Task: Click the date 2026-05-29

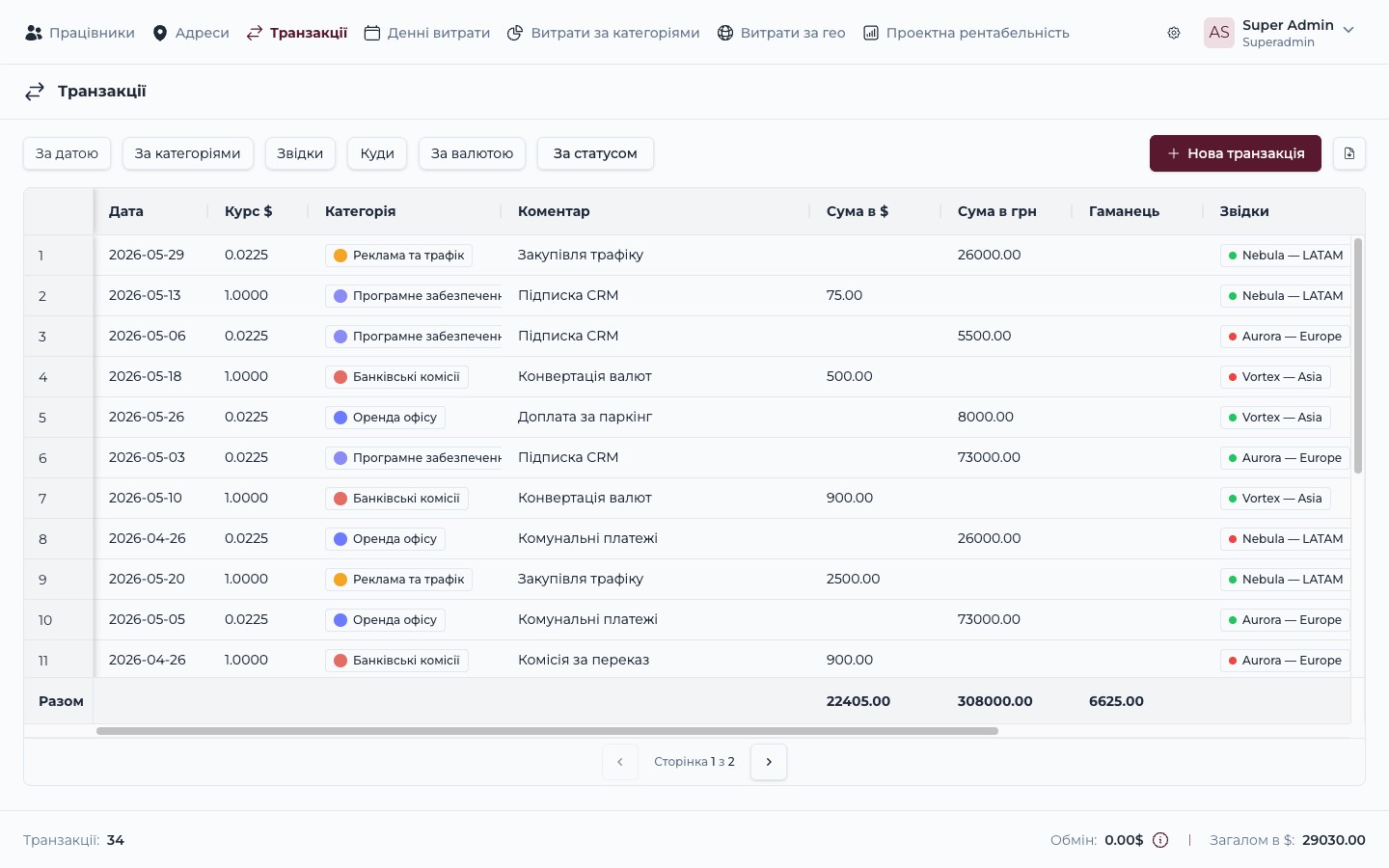Action: [x=147, y=255]
